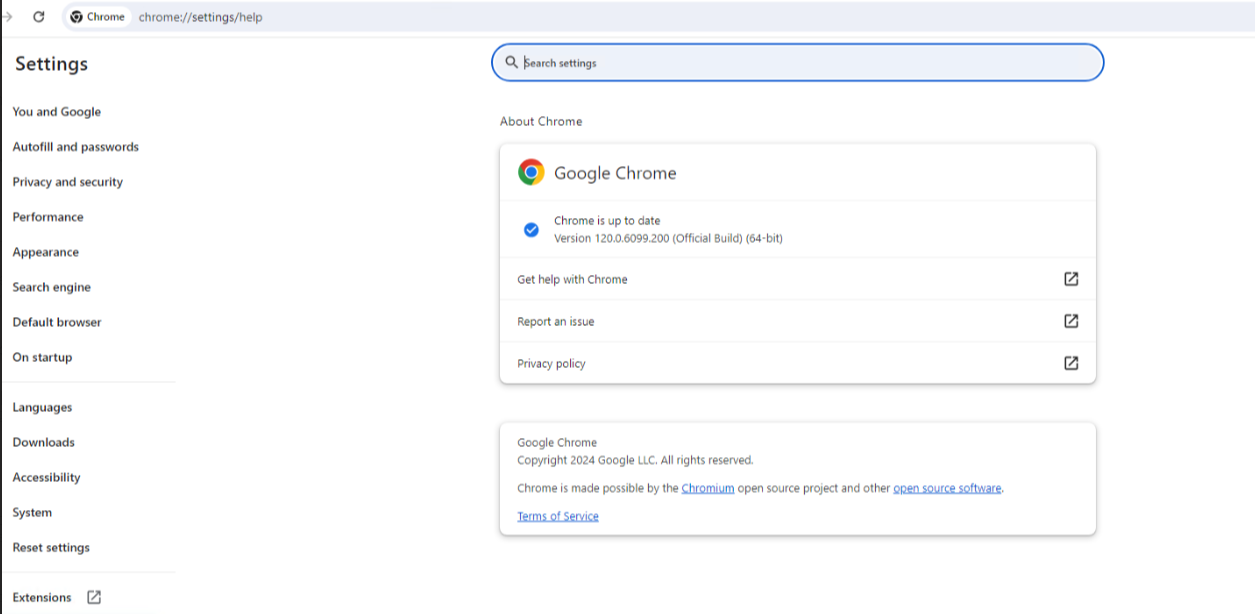Open the Terms of Service link
Screen dimensions: 1255x614
558,516
